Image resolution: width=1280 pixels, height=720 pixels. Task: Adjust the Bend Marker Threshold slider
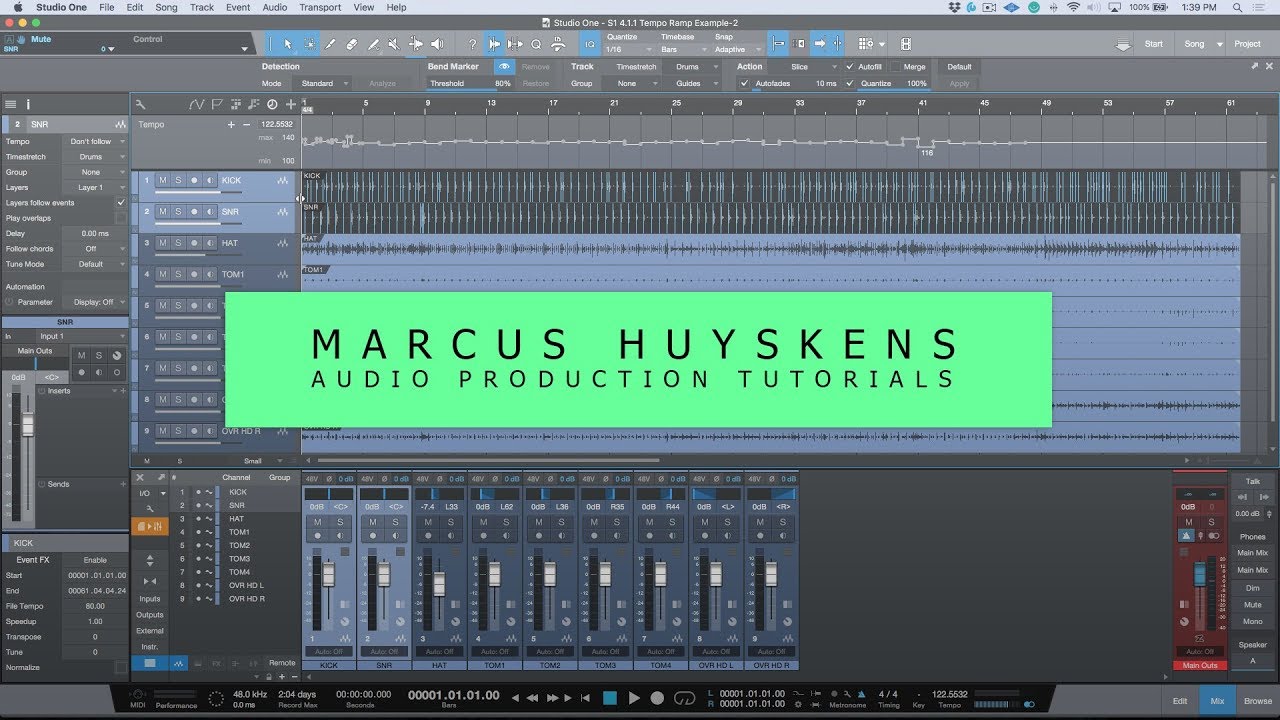click(x=470, y=83)
